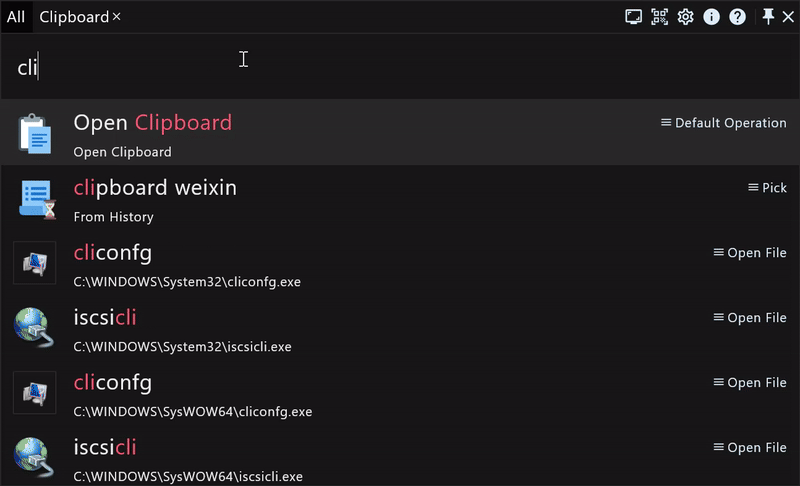Open help with question mark icon
The width and height of the screenshot is (800, 486).
[737, 17]
